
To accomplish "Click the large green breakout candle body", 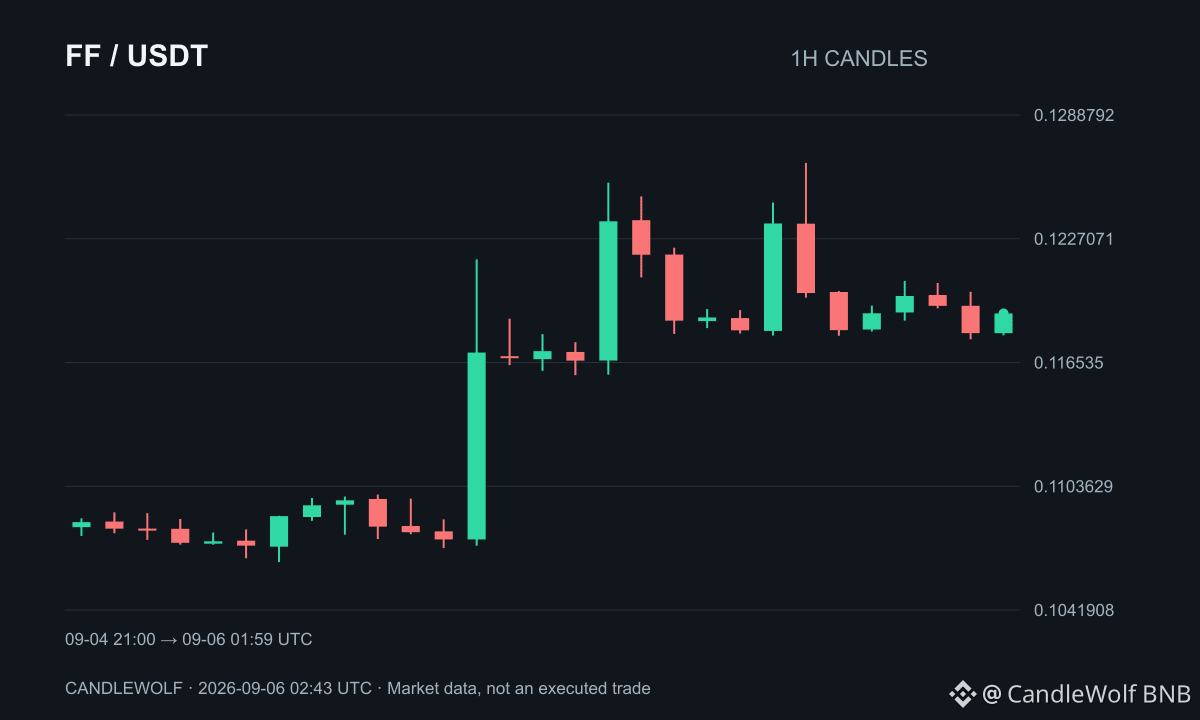I will tap(476, 446).
